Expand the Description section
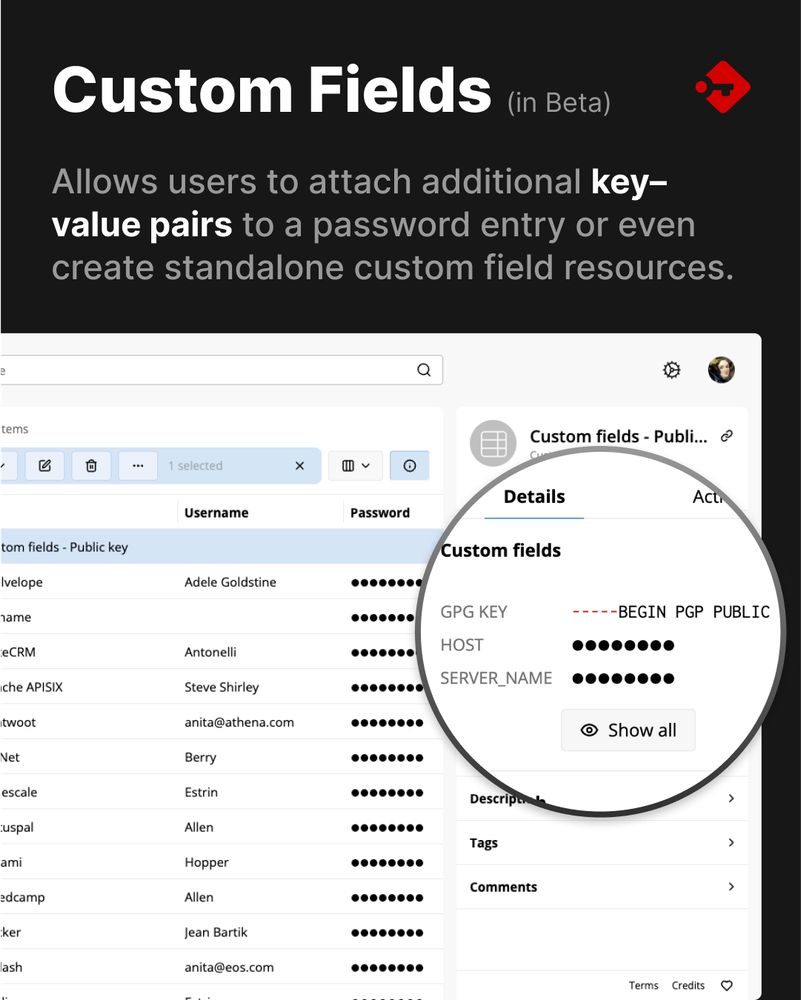 [601, 798]
